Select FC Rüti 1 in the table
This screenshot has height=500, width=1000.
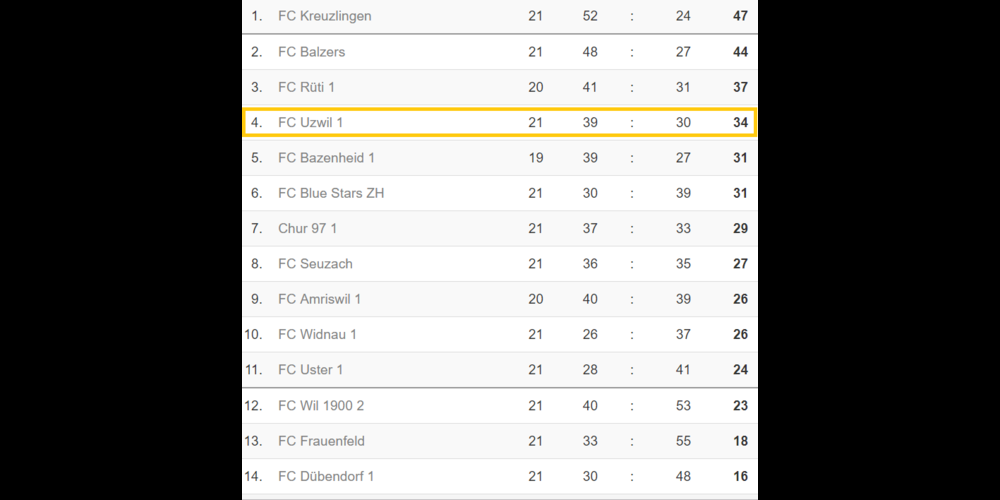point(306,87)
